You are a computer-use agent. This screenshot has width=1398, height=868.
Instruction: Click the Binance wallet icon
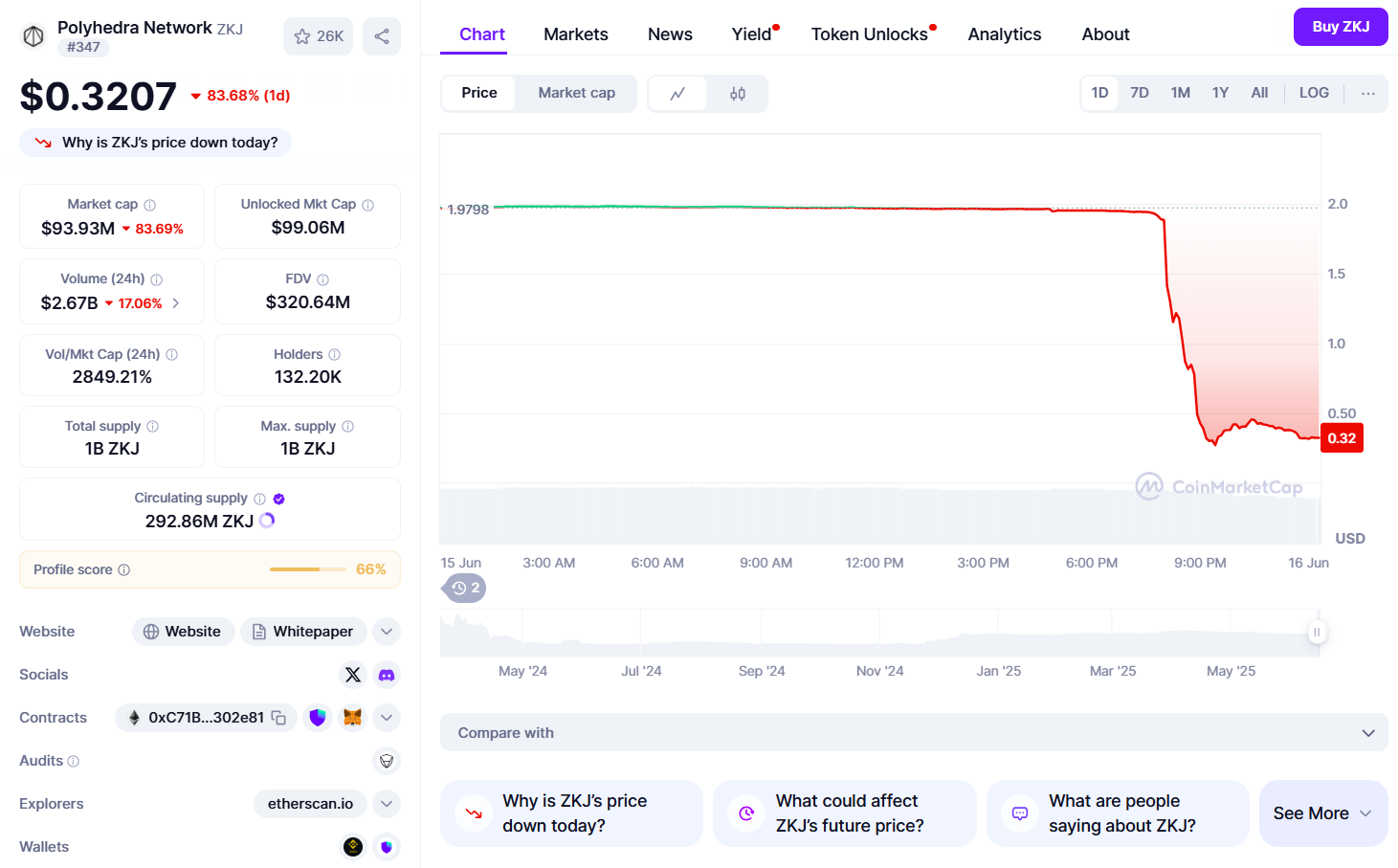click(352, 847)
